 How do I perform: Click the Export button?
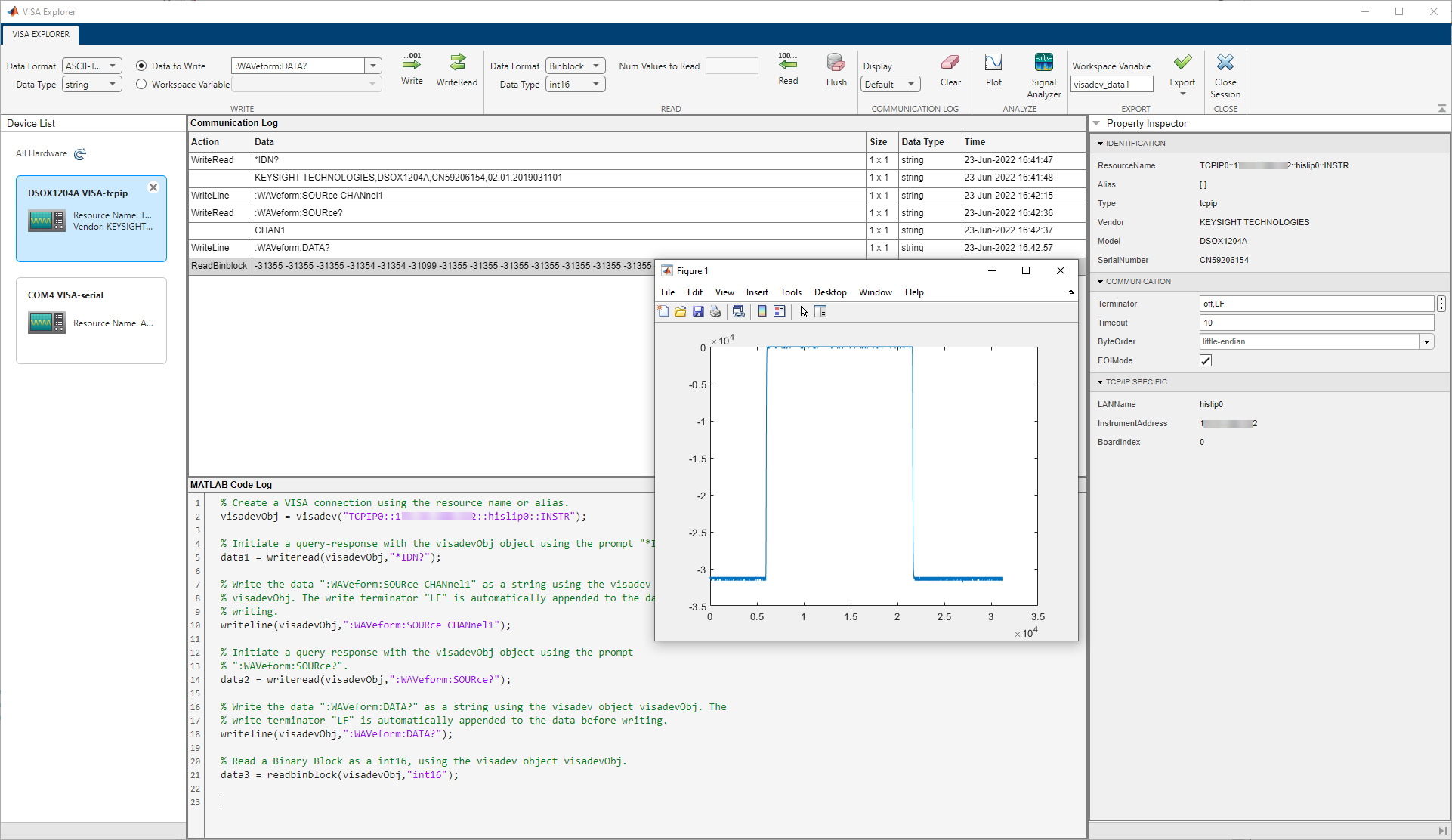(1182, 69)
